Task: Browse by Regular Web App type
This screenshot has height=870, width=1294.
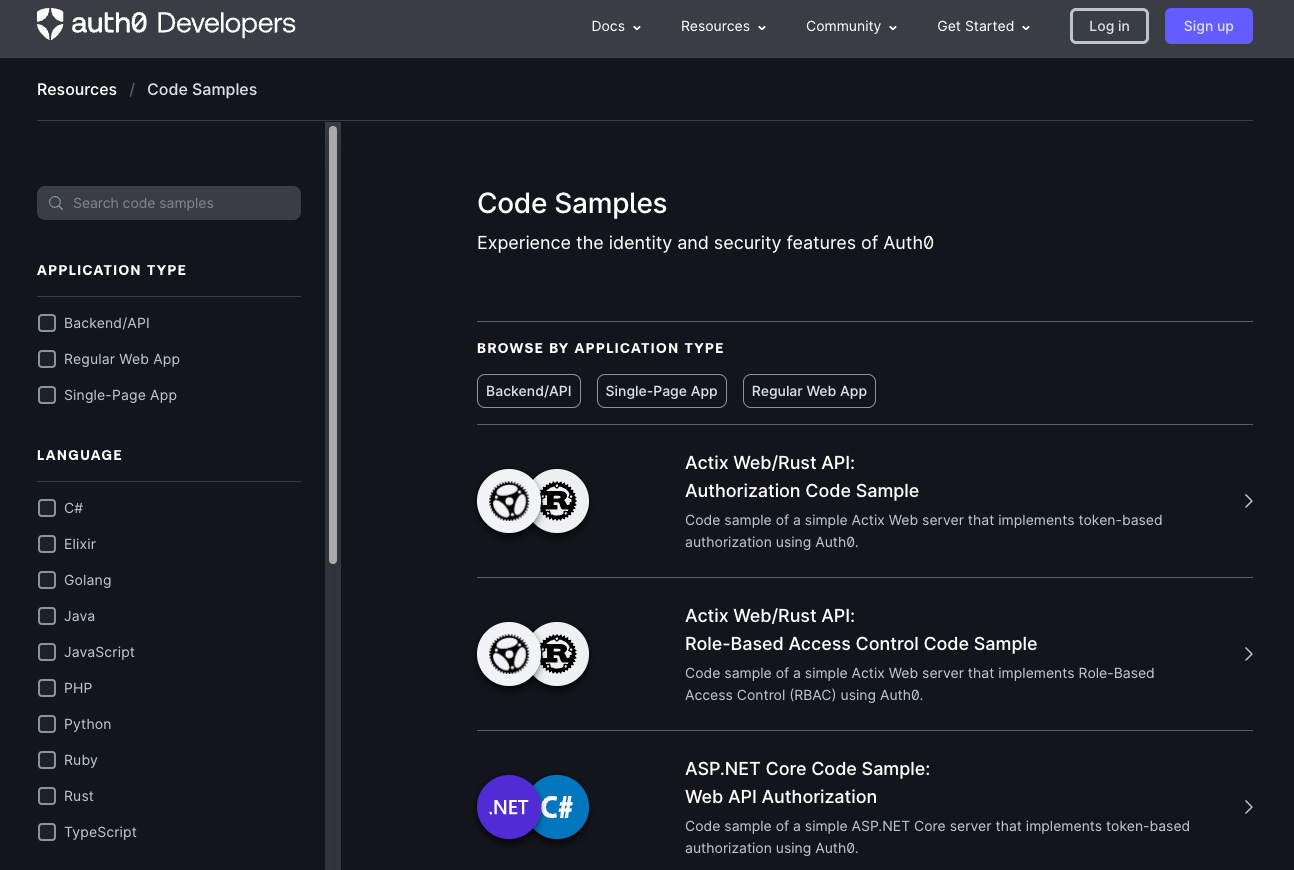Action: click(809, 391)
